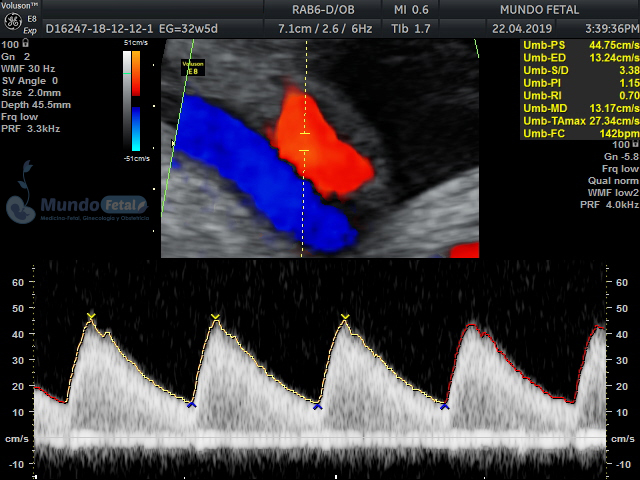Select the last blue end-diastolic X marker
Viewport: 640px width, 480px height.
point(444,406)
